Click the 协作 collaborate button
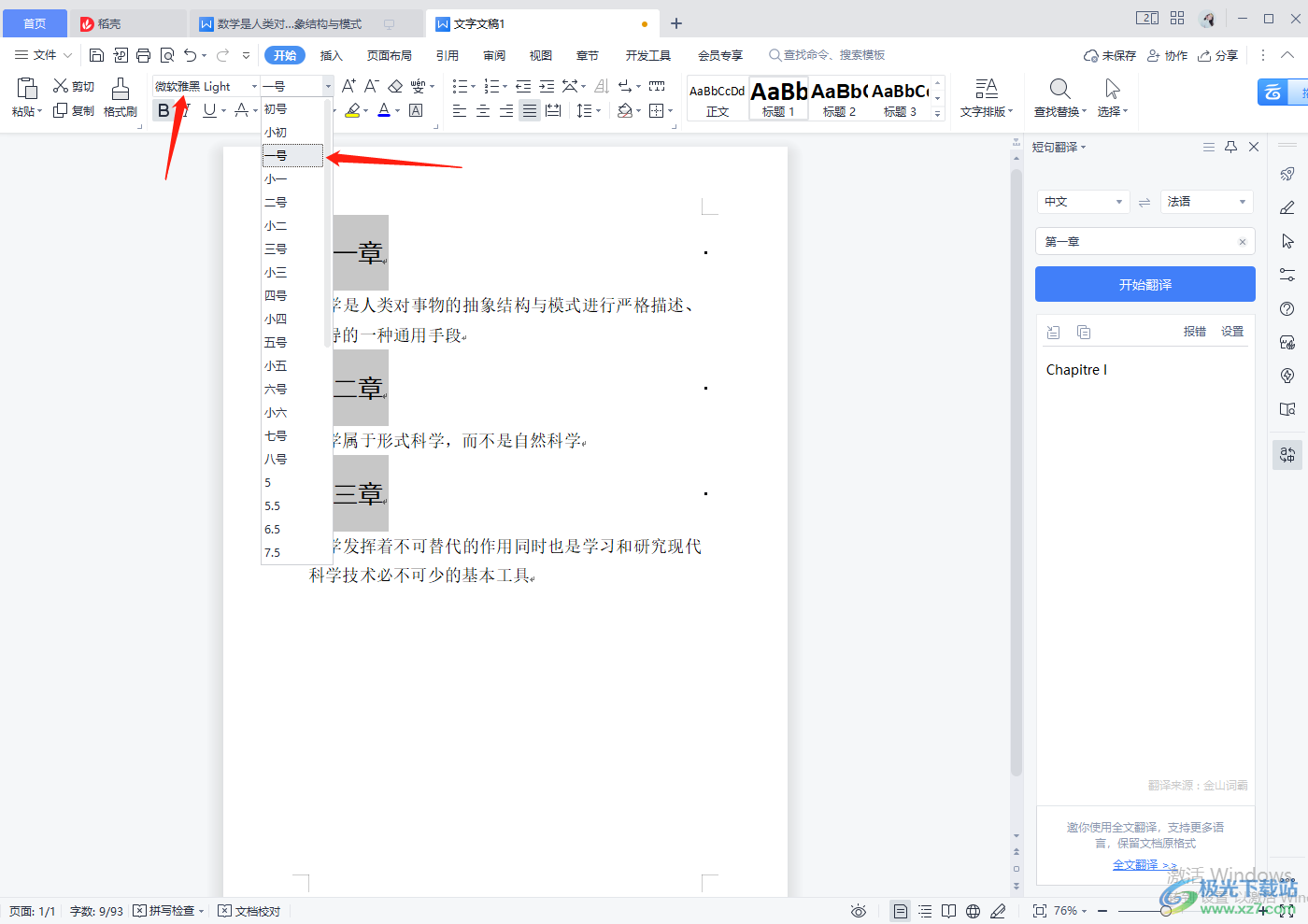Image resolution: width=1308 pixels, height=924 pixels. click(x=1168, y=55)
